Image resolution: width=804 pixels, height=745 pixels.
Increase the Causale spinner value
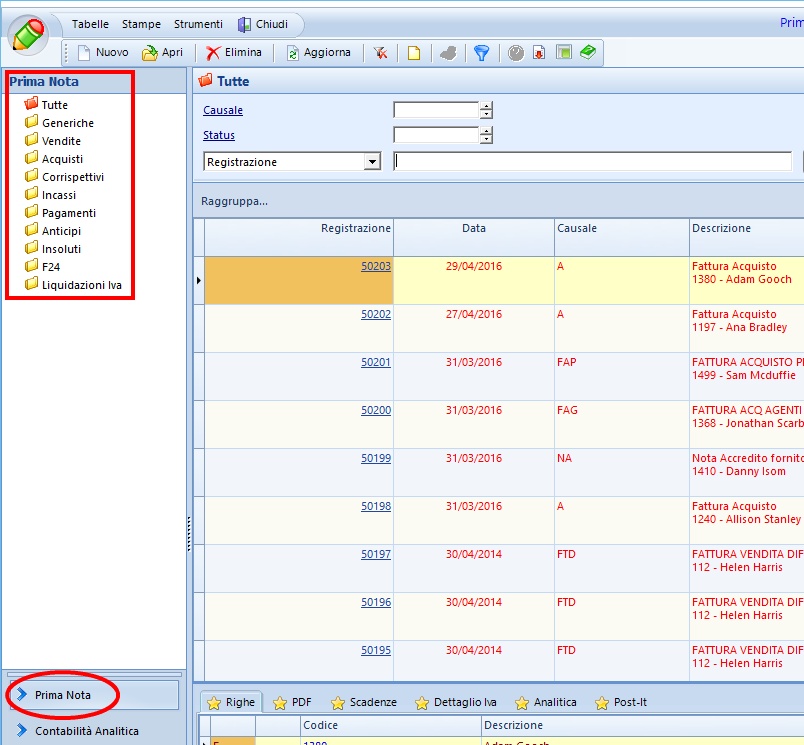[486, 106]
